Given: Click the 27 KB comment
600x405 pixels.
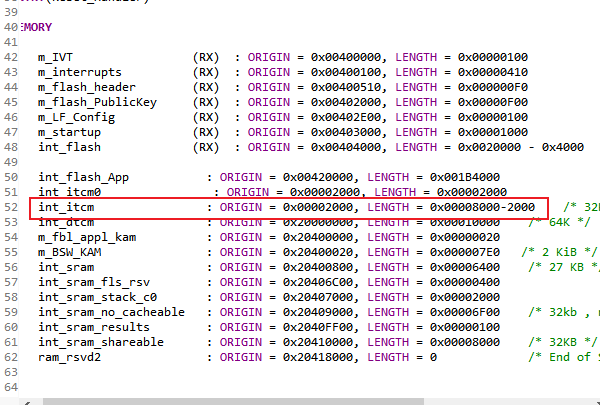Looking at the screenshot, I should (564, 267).
